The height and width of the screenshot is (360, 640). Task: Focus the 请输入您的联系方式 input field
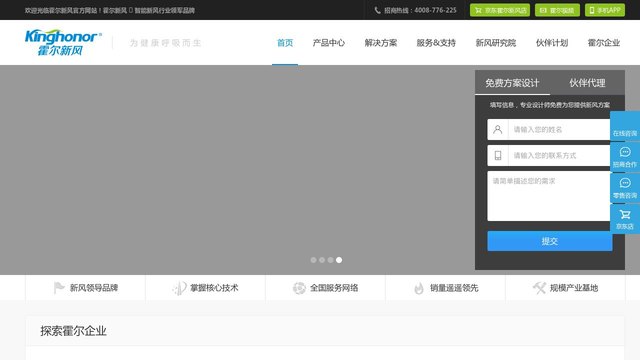tap(559, 156)
